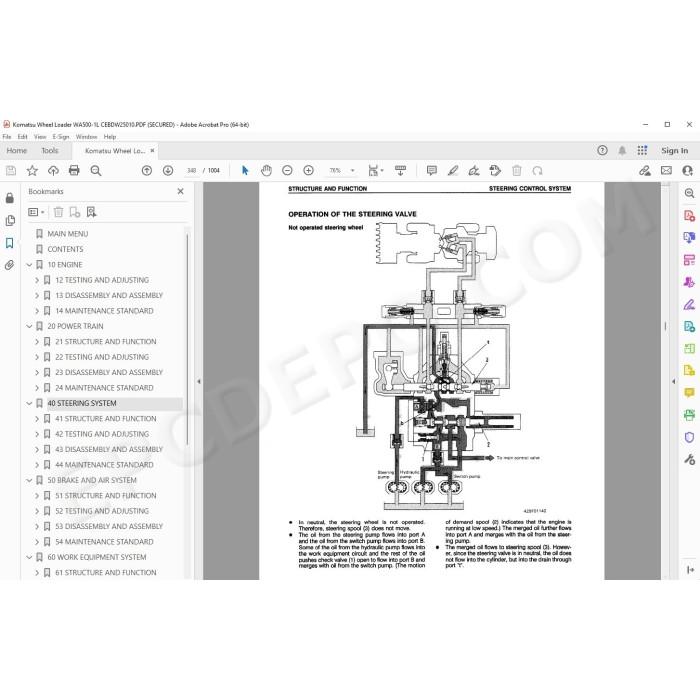This screenshot has height=700, width=700.
Task: Close the Bookmarks panel
Action: tap(180, 191)
